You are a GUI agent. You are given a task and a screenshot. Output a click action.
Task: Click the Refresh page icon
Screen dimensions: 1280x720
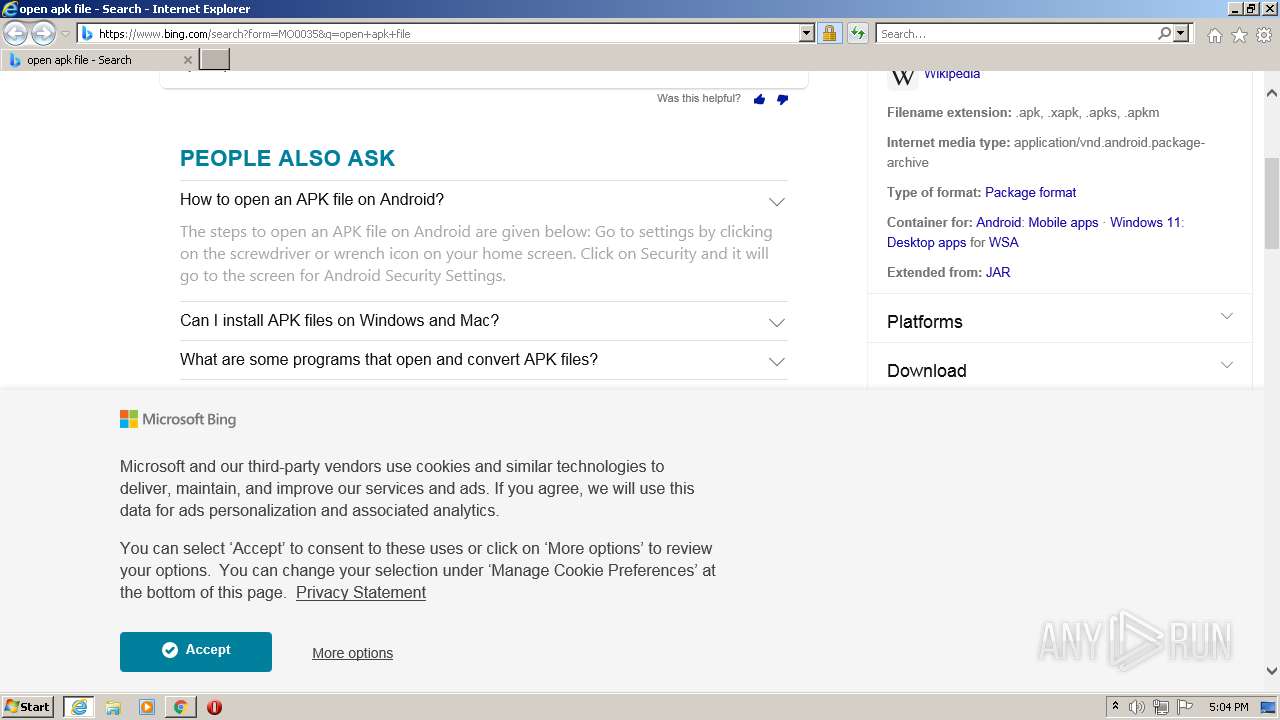point(857,34)
